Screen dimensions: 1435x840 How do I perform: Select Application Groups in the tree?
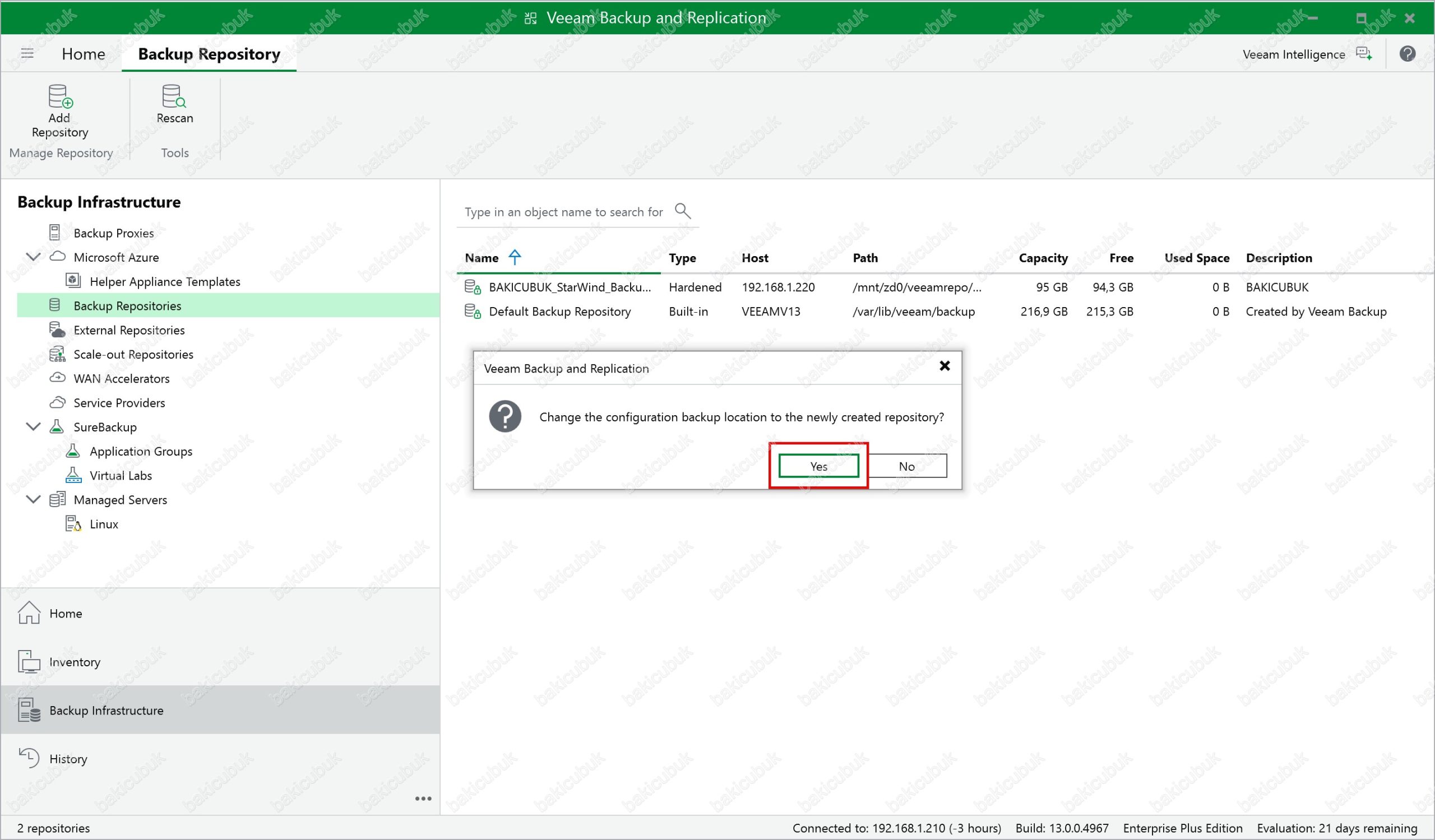pyautogui.click(x=141, y=451)
